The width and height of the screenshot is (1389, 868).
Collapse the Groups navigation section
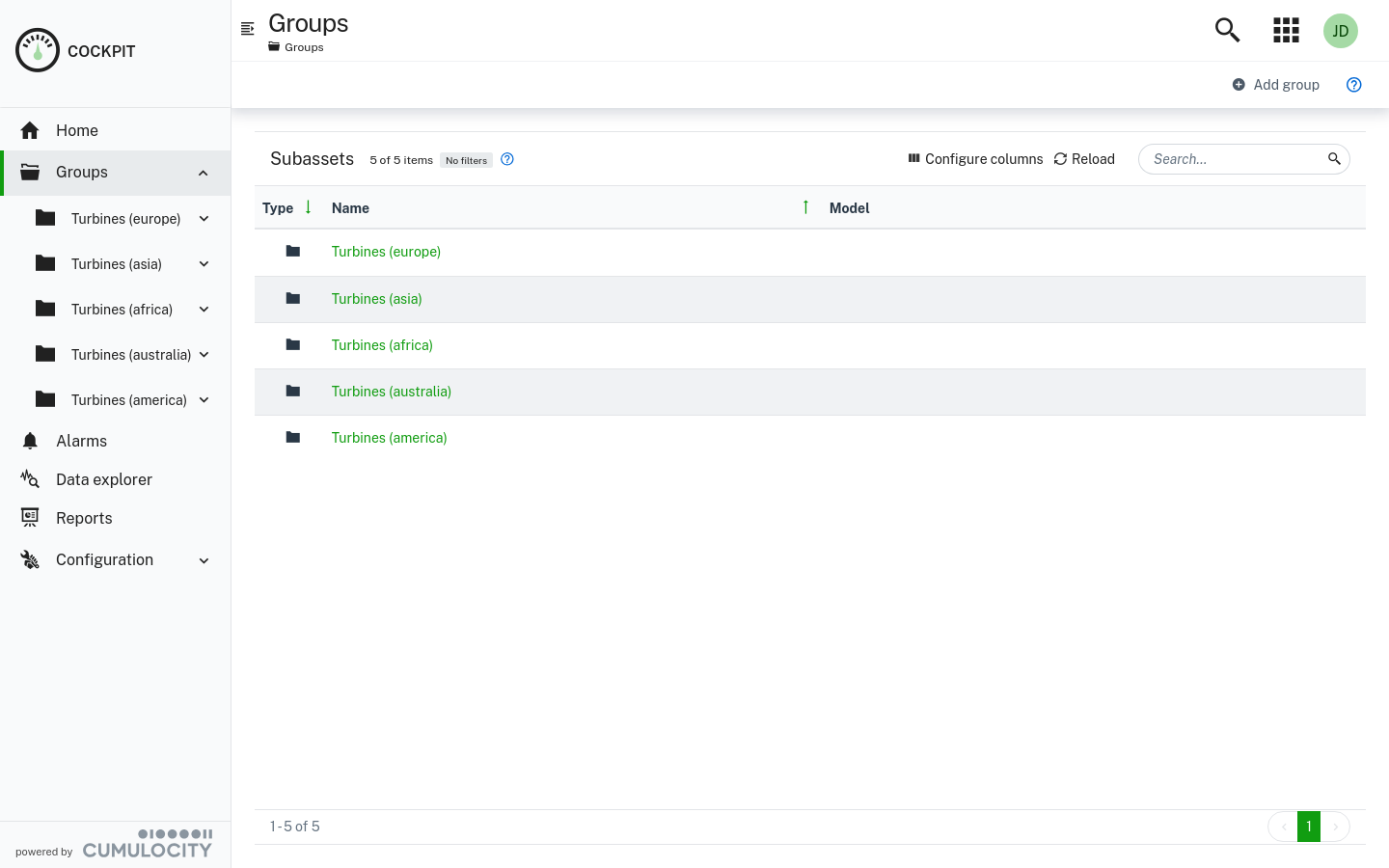point(204,173)
